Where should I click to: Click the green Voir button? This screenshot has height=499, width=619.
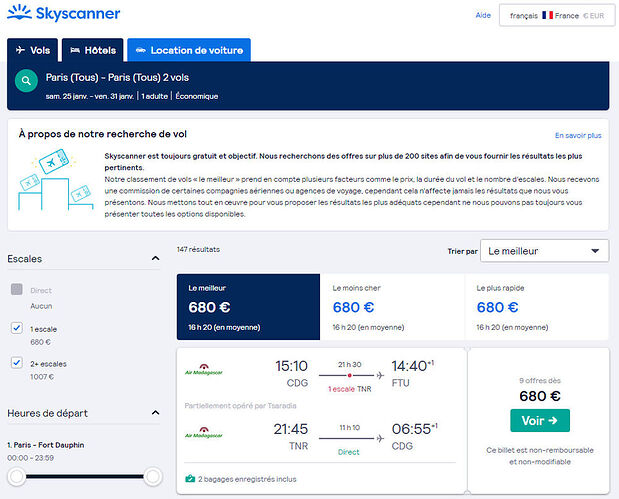coord(540,420)
